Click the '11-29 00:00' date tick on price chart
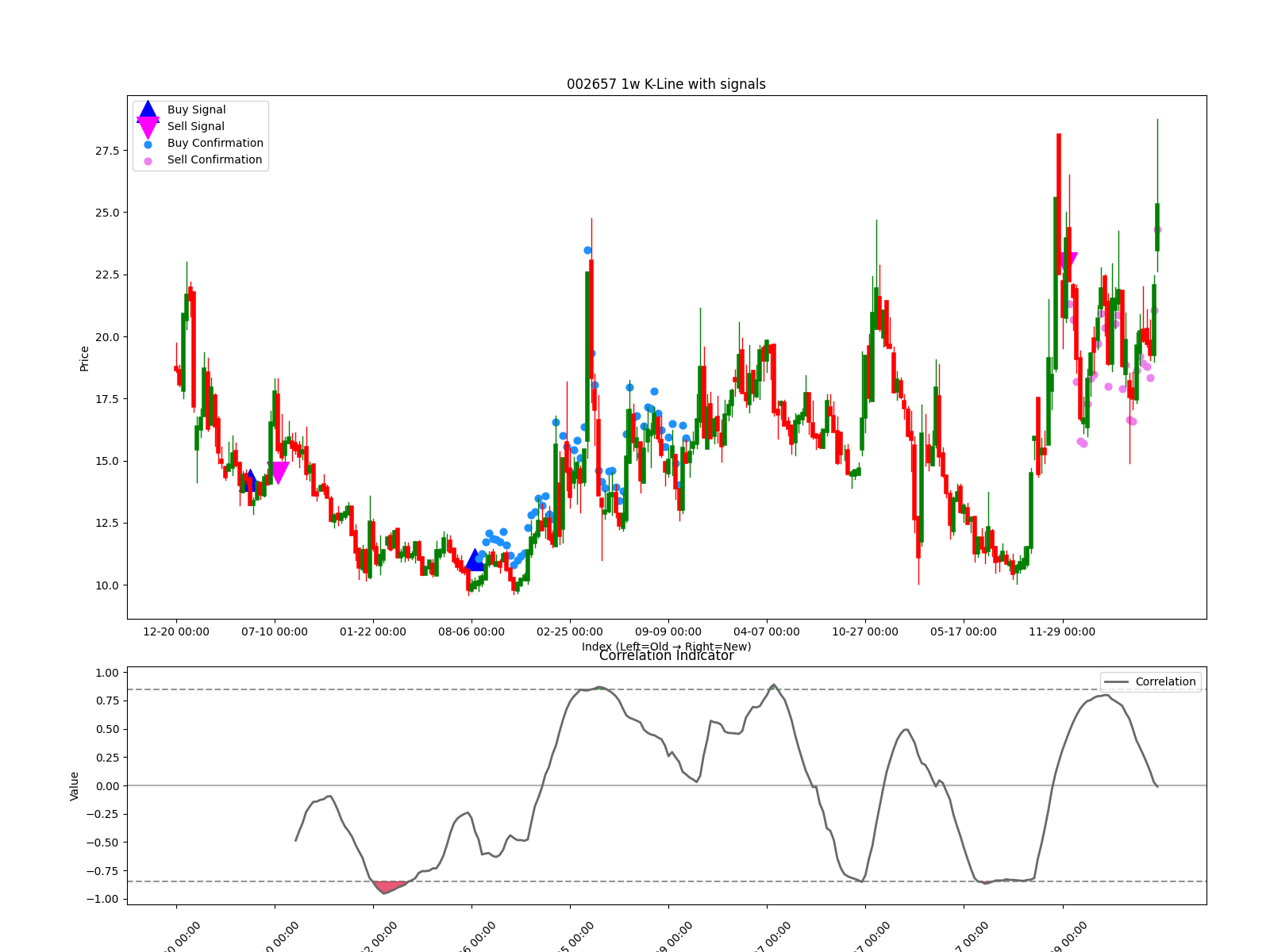1270x952 pixels. (x=1062, y=631)
